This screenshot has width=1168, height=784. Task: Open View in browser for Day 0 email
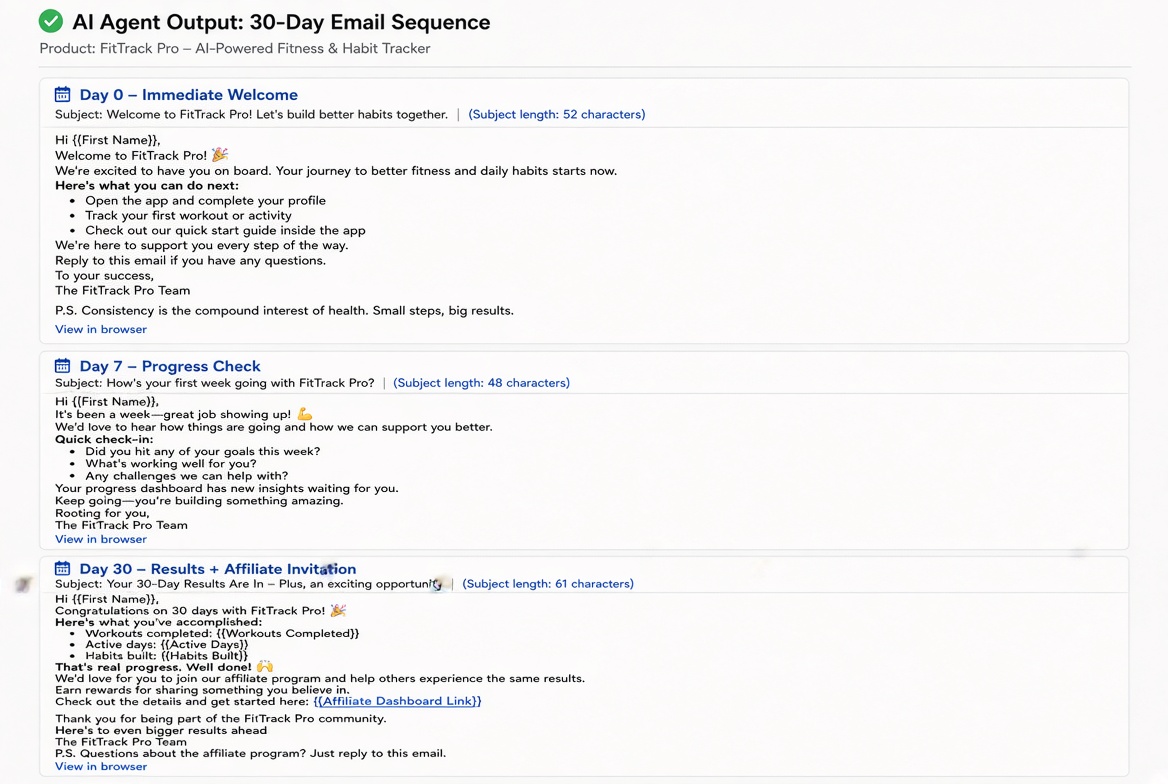(101, 329)
